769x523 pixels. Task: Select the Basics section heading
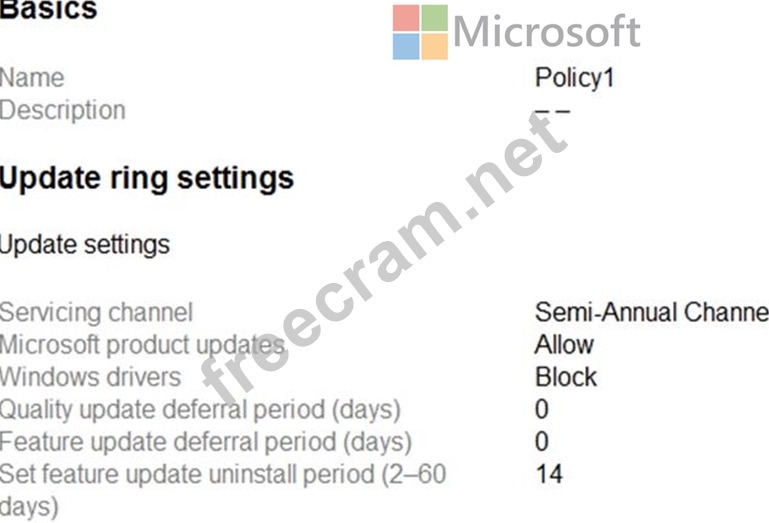tap(49, 9)
